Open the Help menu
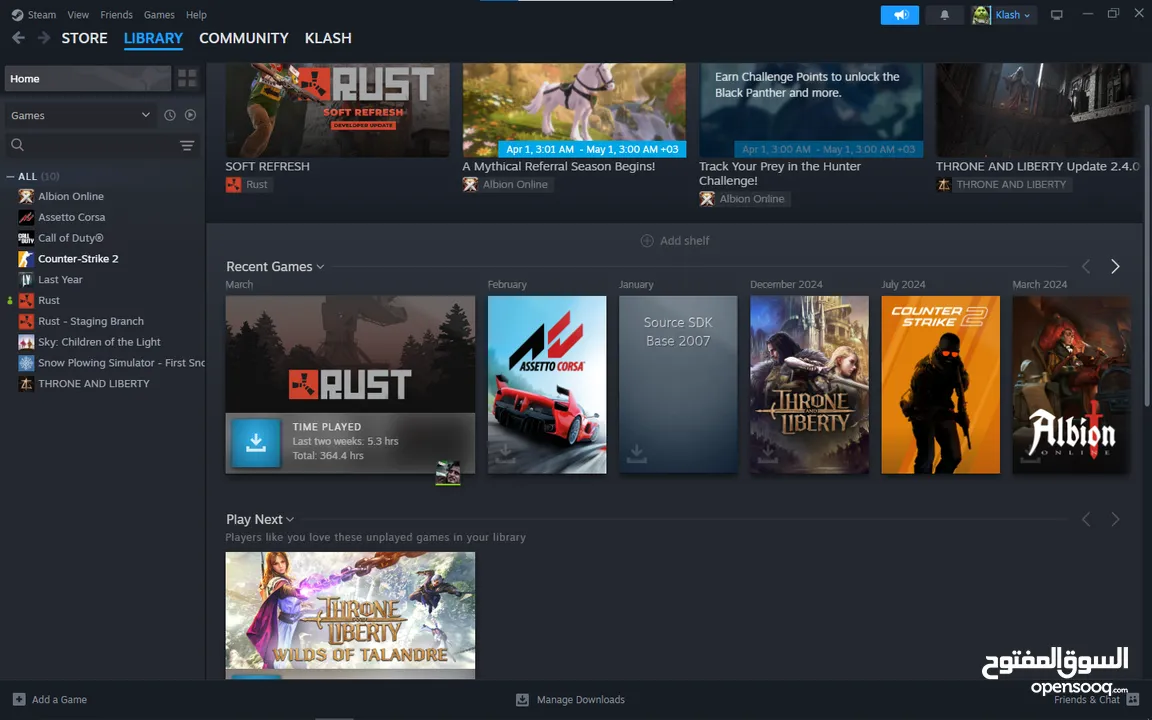The image size is (1152, 720). pos(196,15)
